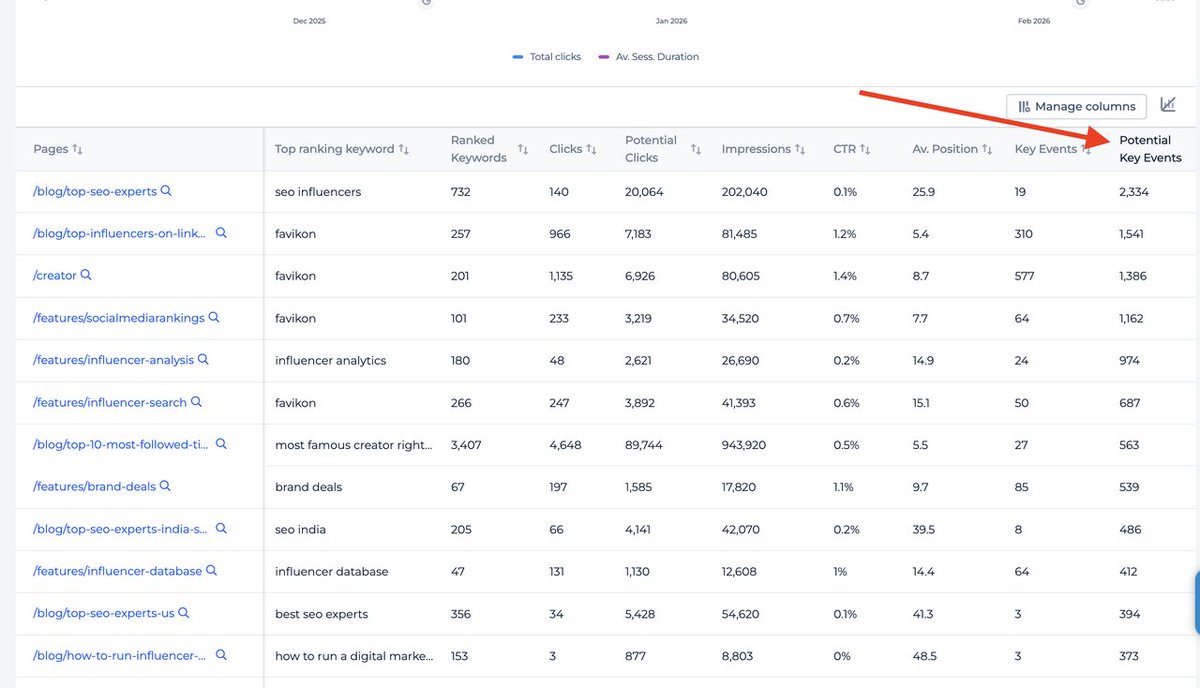Click magnifier beside /features/brand-deals

165,485
